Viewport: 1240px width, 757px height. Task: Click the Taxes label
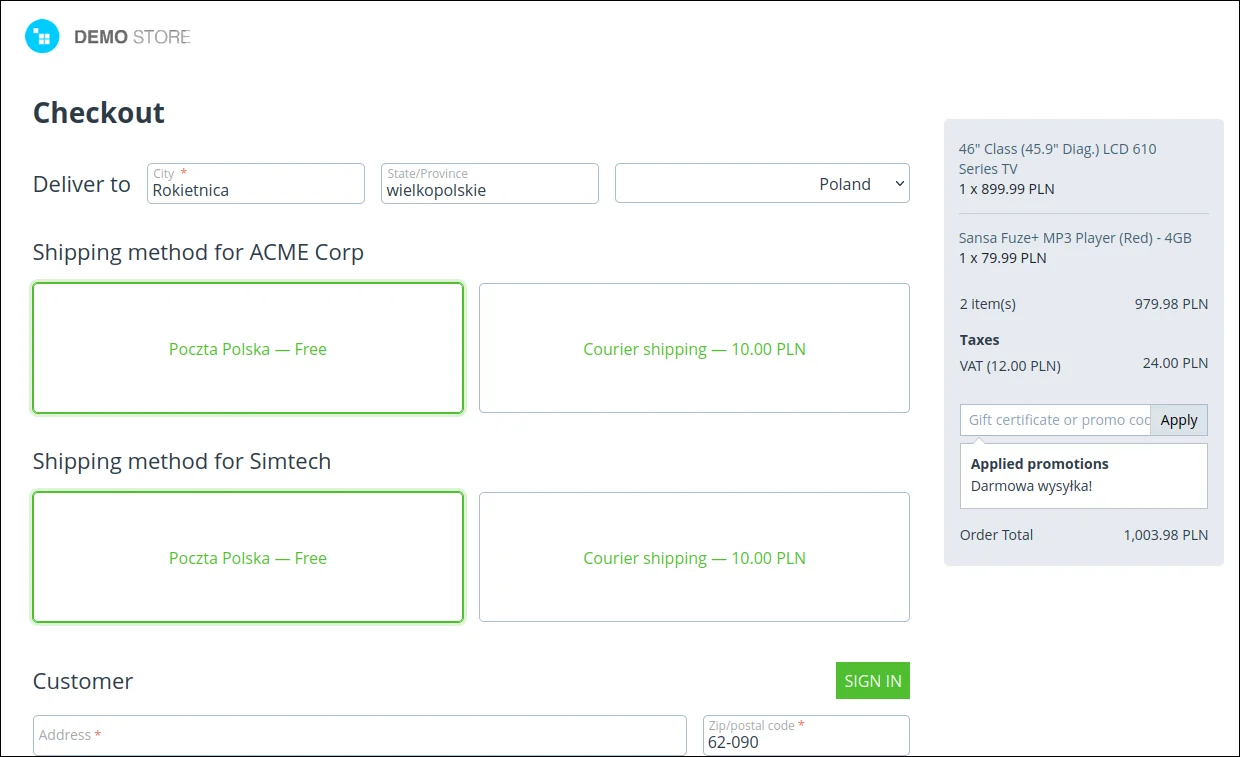click(x=980, y=340)
